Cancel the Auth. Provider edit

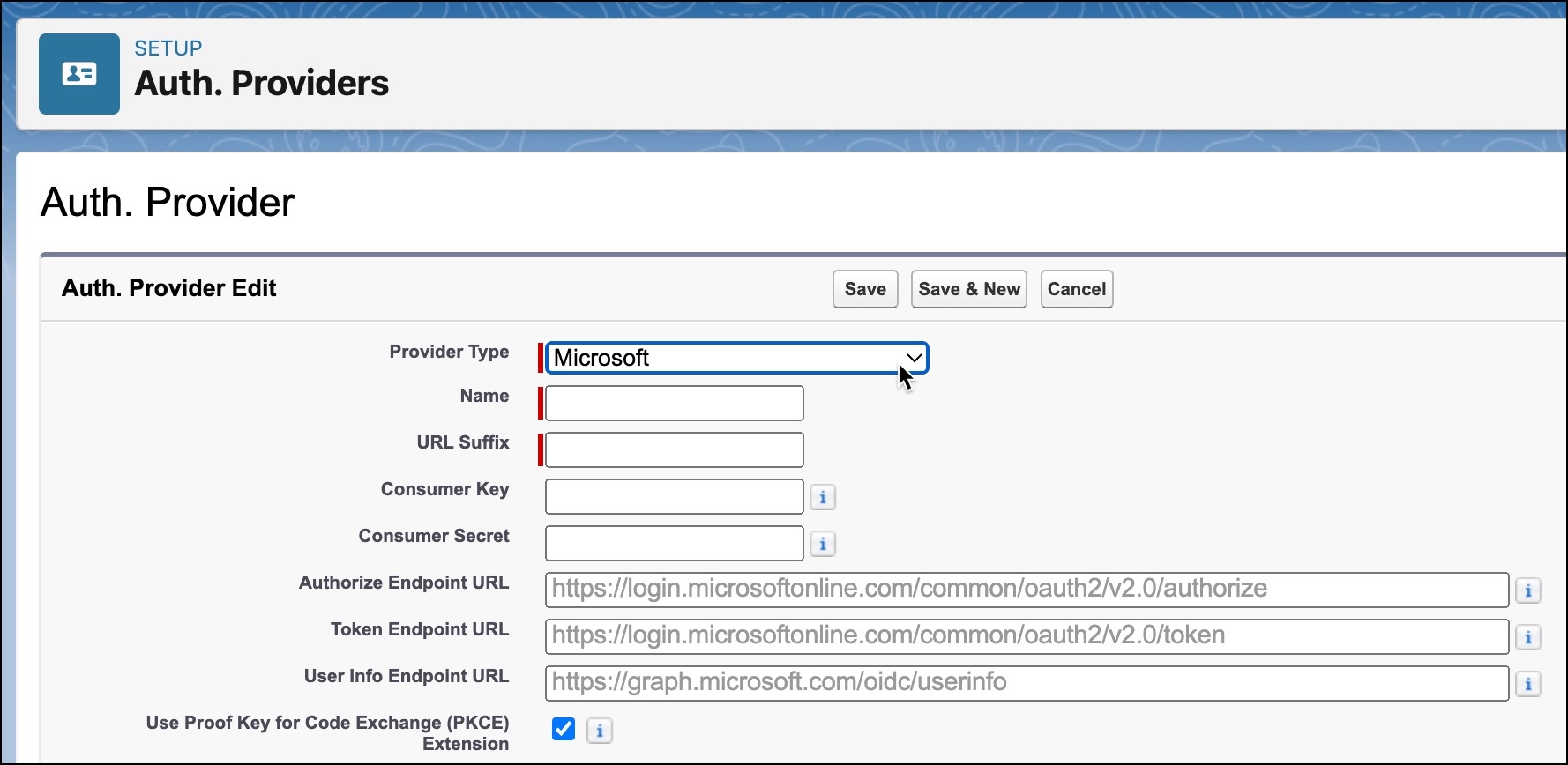click(1077, 289)
